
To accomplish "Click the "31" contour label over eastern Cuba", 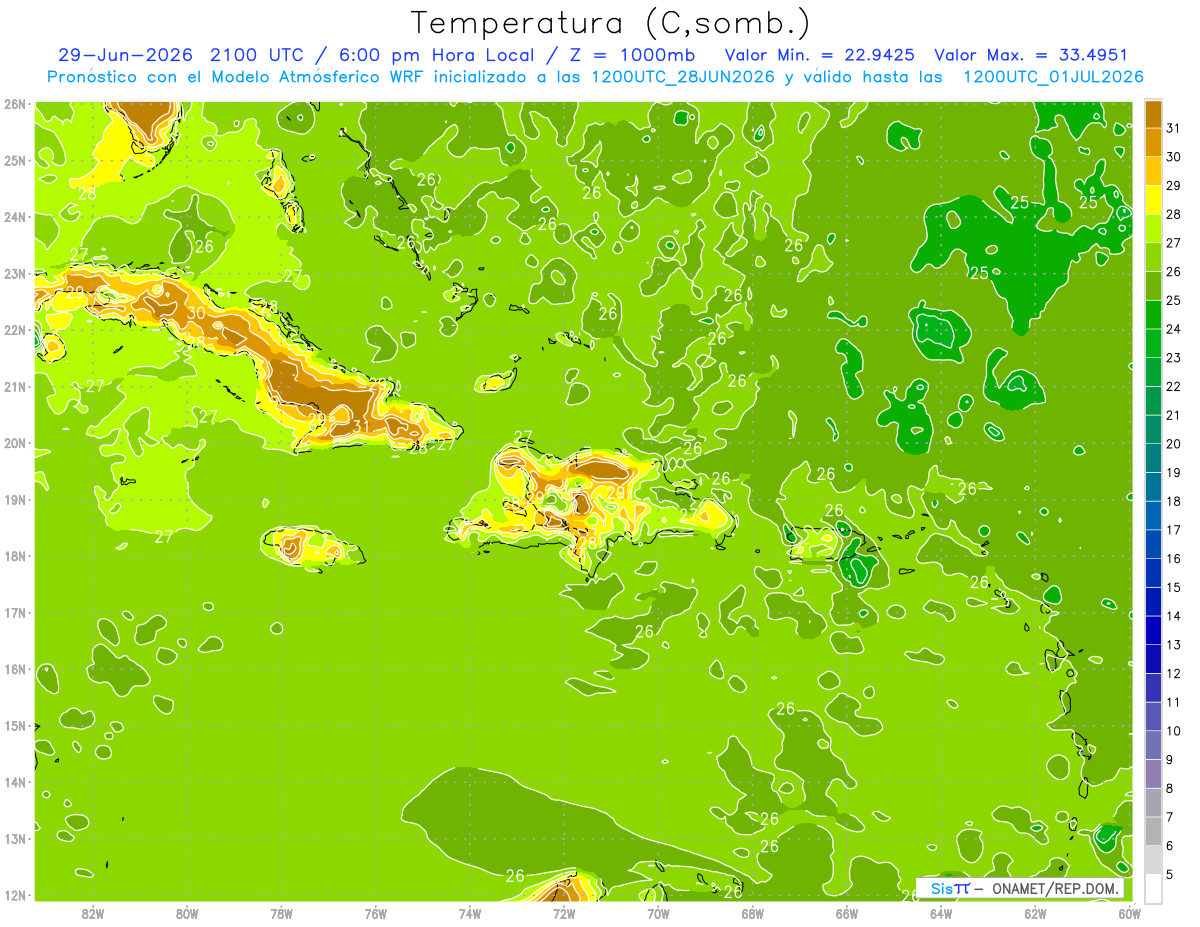I will click(x=362, y=427).
